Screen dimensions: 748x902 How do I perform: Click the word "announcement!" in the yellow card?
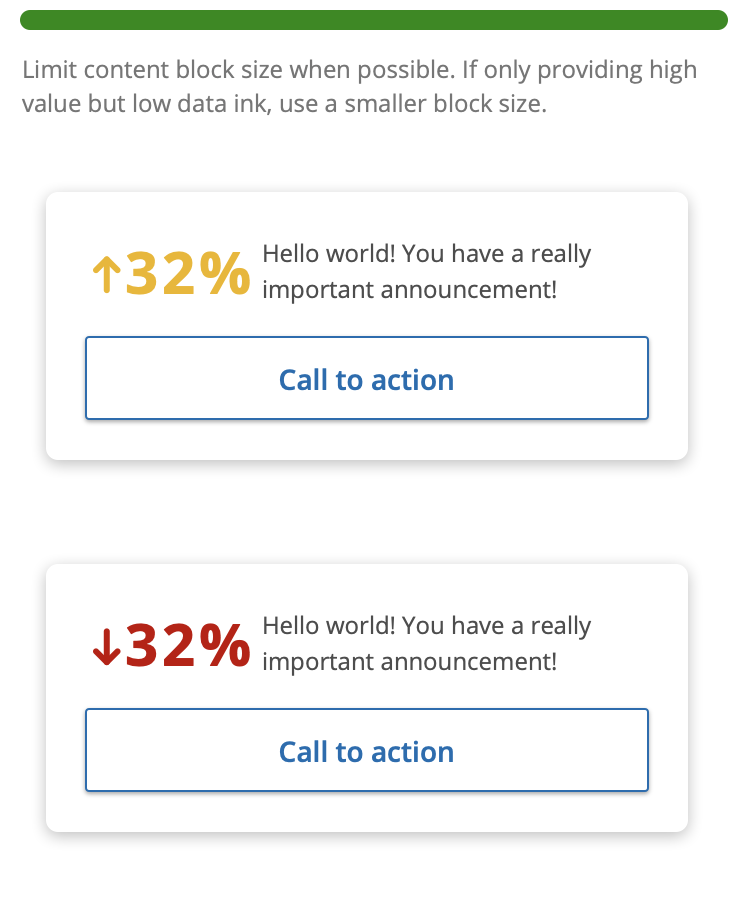coord(469,289)
